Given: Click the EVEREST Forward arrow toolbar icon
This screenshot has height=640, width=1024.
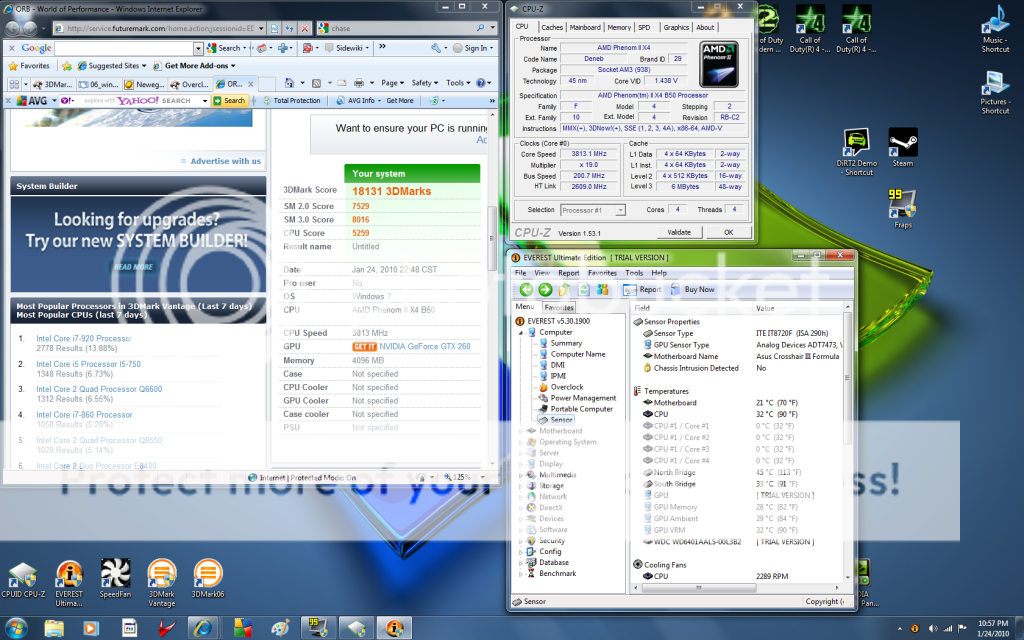Looking at the screenshot, I should coord(545,289).
